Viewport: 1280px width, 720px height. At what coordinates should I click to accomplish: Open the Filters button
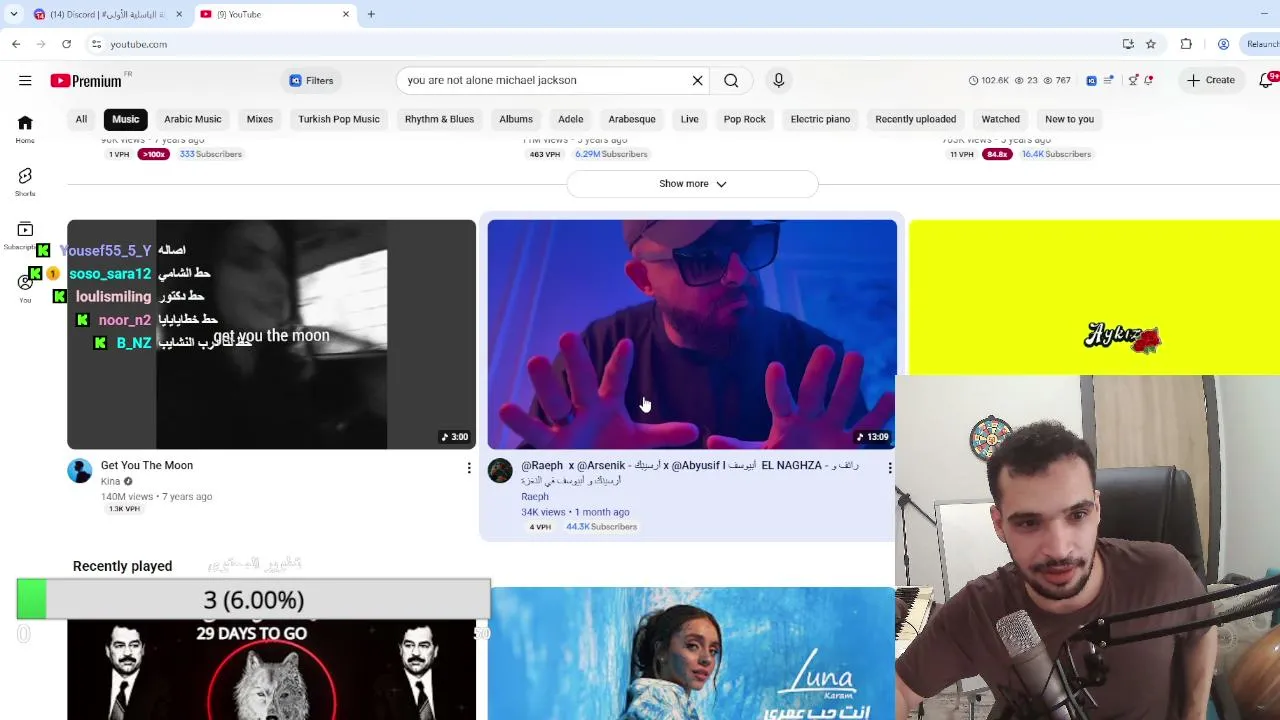[x=312, y=80]
